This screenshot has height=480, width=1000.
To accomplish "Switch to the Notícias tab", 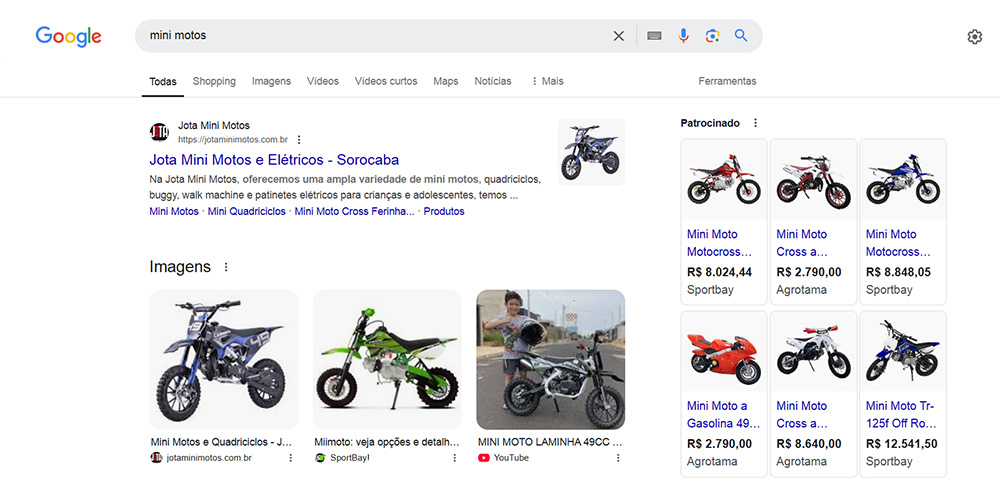I will click(x=493, y=82).
